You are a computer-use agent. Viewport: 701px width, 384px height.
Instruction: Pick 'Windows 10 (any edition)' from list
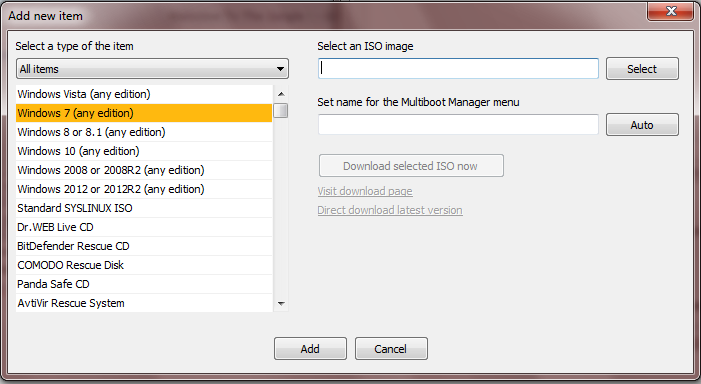(144, 151)
